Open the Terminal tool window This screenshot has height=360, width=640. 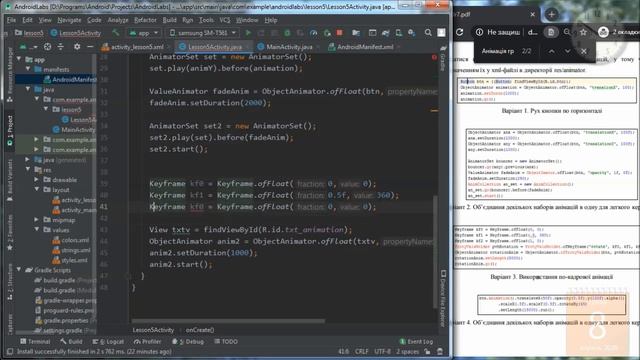35,342
